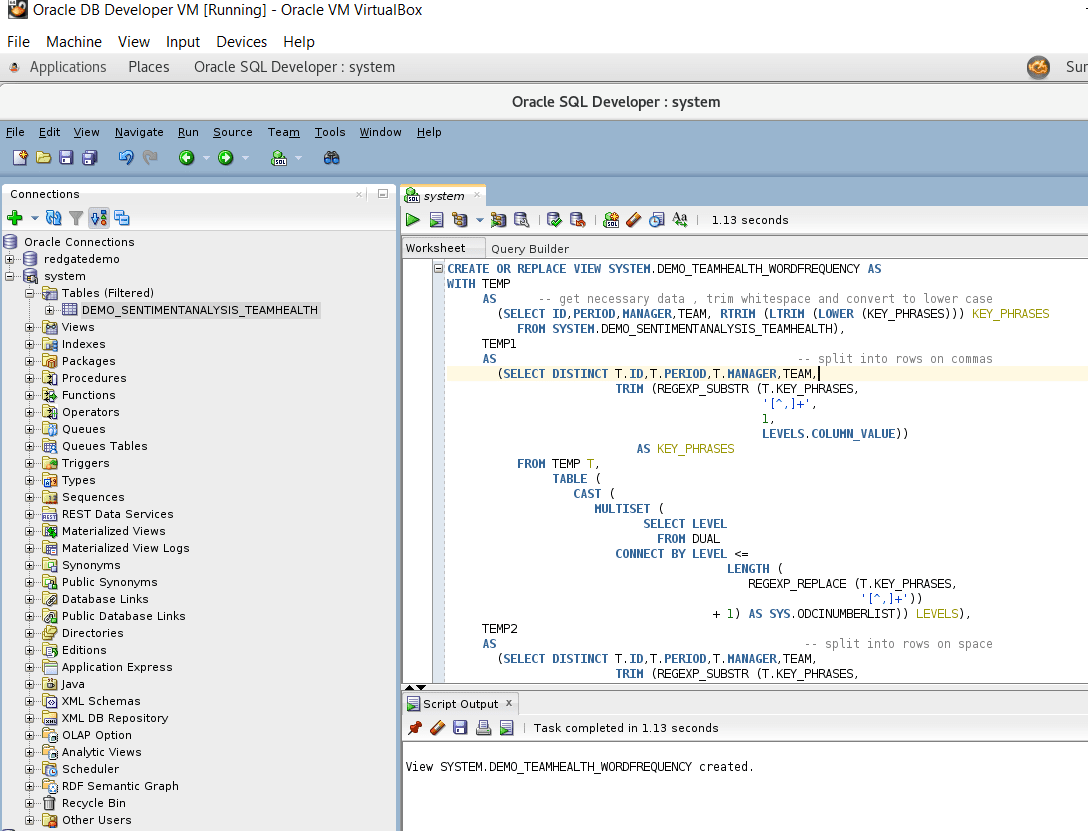This screenshot has height=831, width=1088.
Task: Open the File menu in SQL Developer
Action: pyautogui.click(x=15, y=132)
